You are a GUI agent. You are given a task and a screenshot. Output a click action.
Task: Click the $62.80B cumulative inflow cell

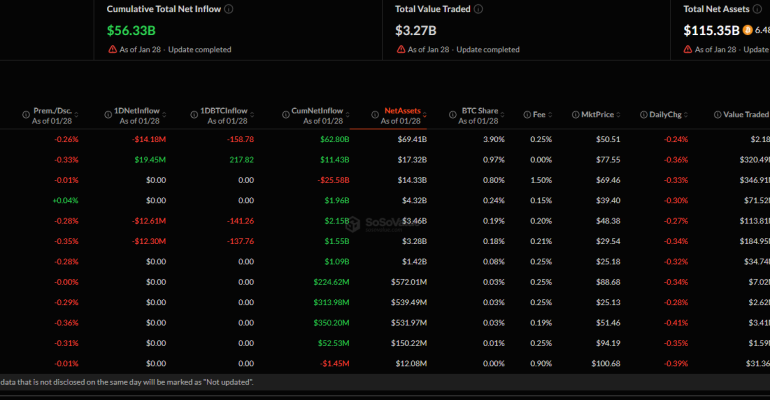[x=334, y=139]
